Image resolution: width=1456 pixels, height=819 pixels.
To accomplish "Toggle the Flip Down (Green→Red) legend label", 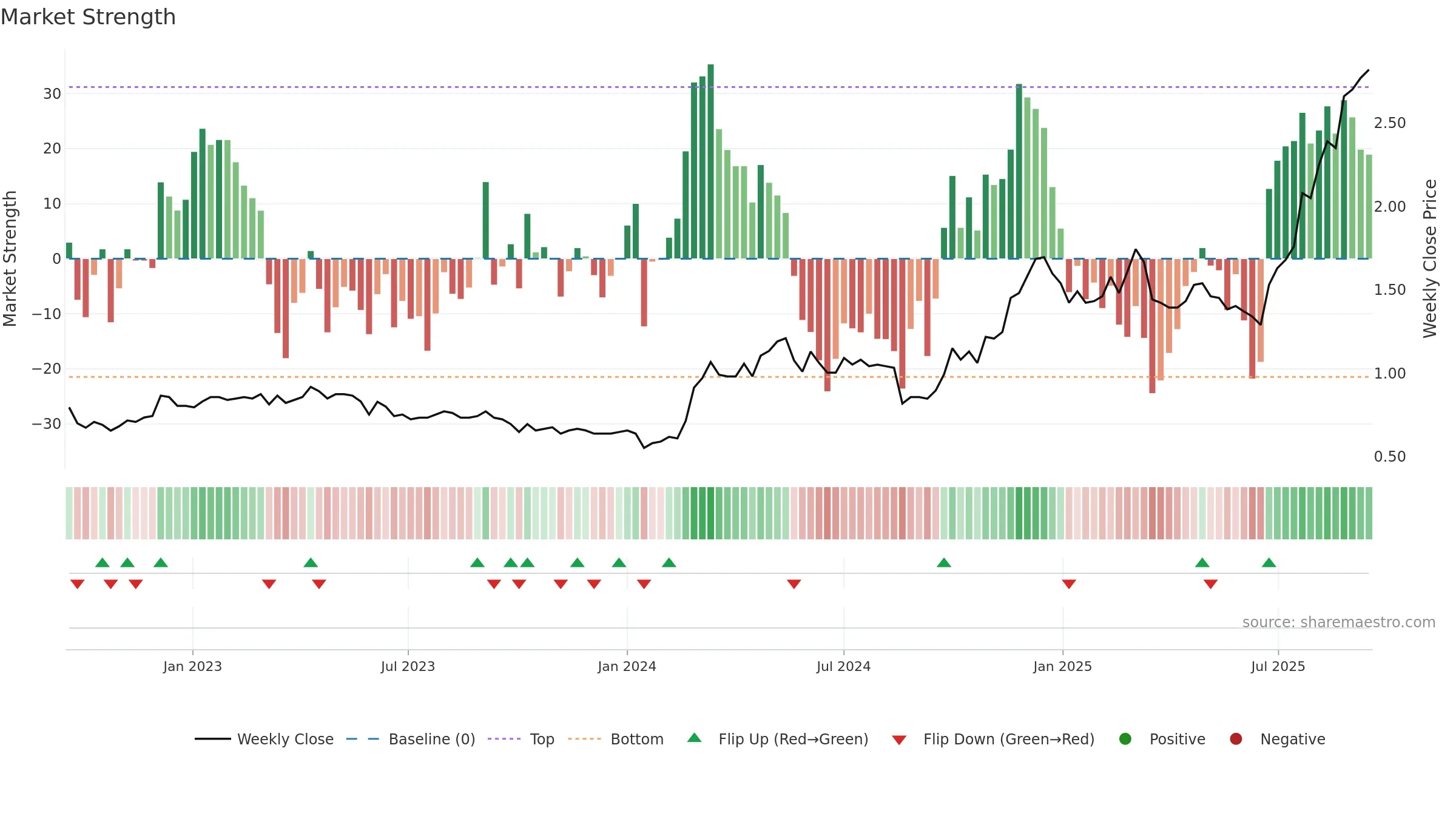I will 1009,739.
